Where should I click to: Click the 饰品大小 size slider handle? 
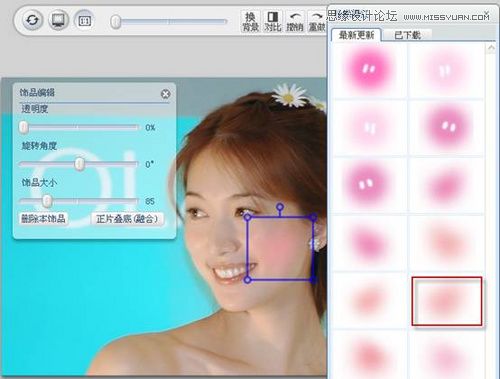pyautogui.click(x=47, y=201)
